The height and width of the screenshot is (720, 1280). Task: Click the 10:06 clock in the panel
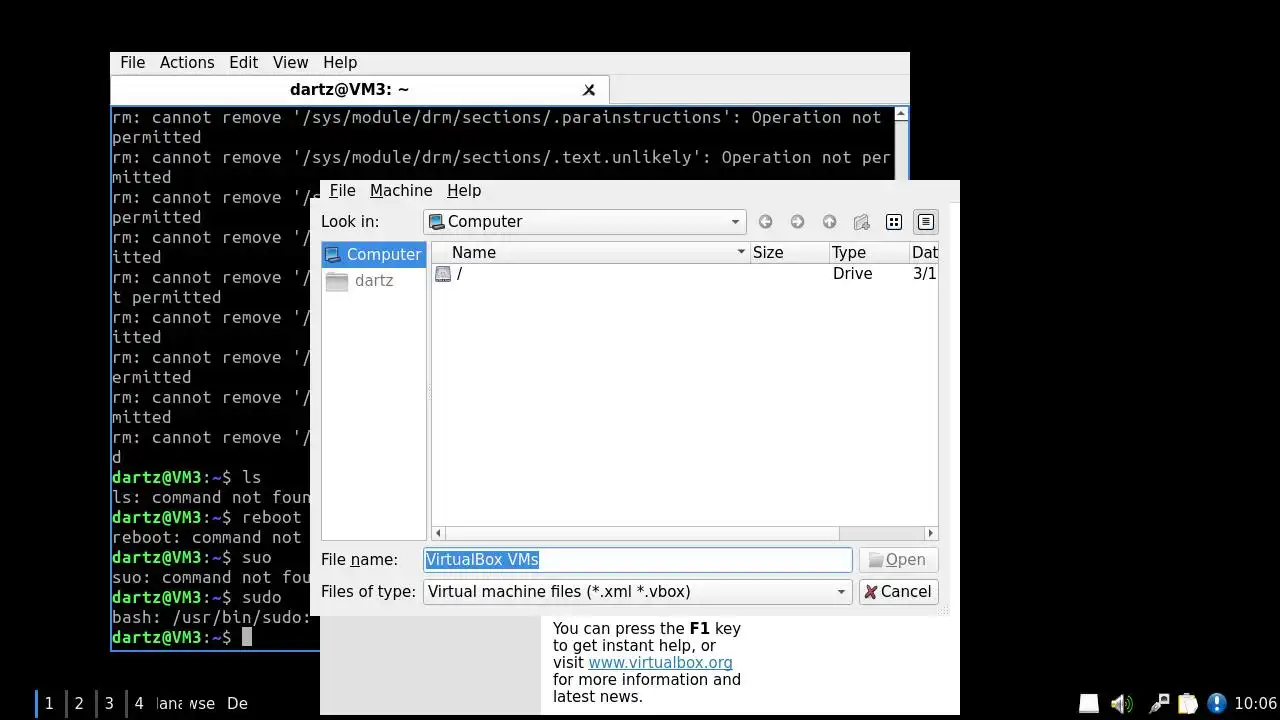(x=1256, y=704)
